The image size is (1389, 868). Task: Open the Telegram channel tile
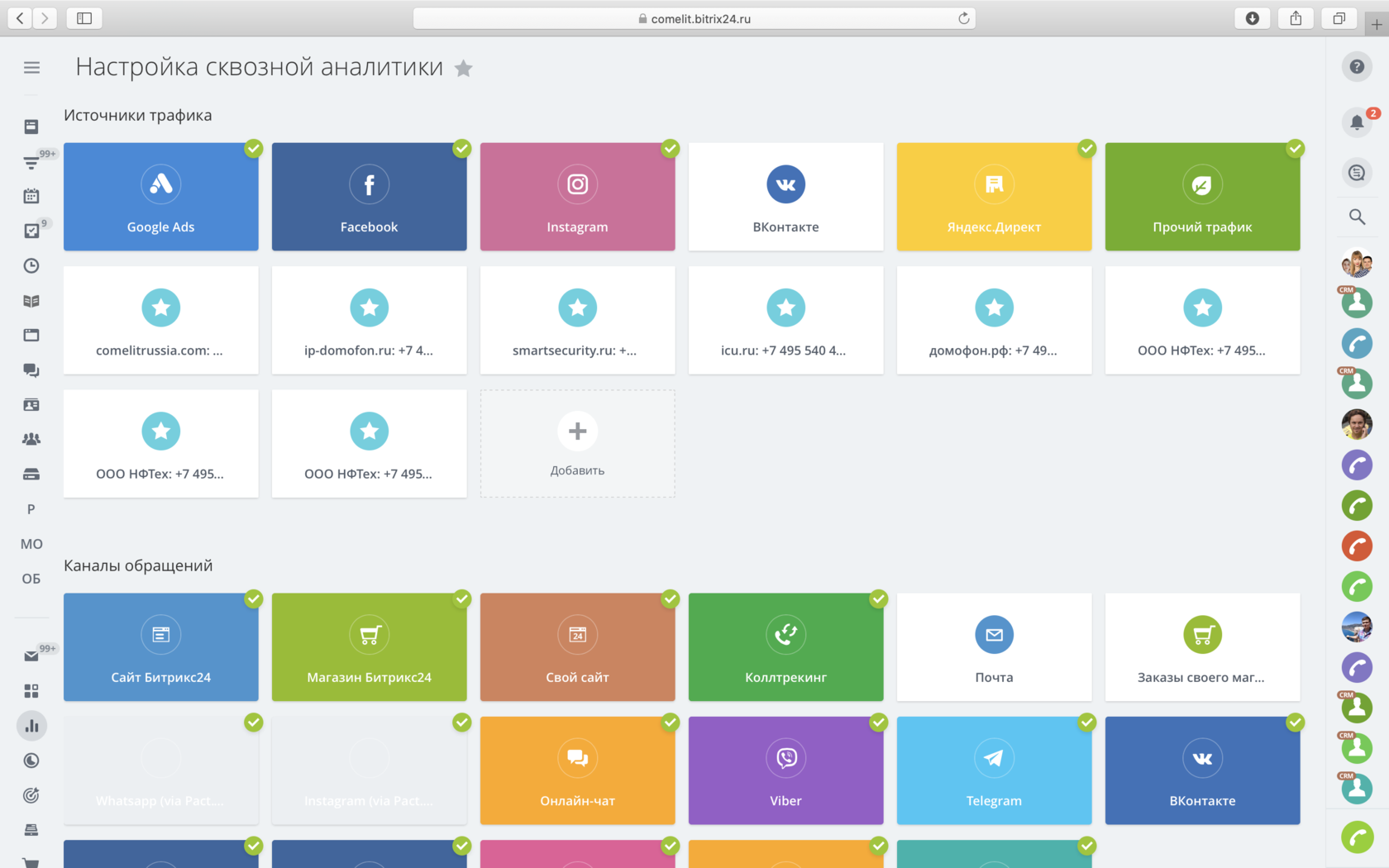point(994,770)
